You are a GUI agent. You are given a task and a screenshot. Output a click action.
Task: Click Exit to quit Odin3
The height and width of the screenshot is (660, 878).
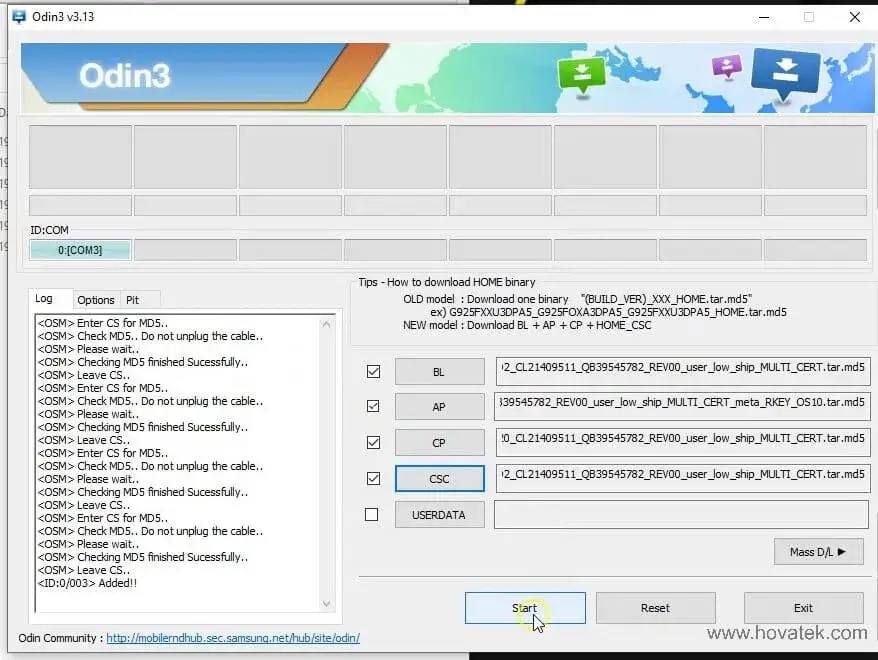point(802,608)
